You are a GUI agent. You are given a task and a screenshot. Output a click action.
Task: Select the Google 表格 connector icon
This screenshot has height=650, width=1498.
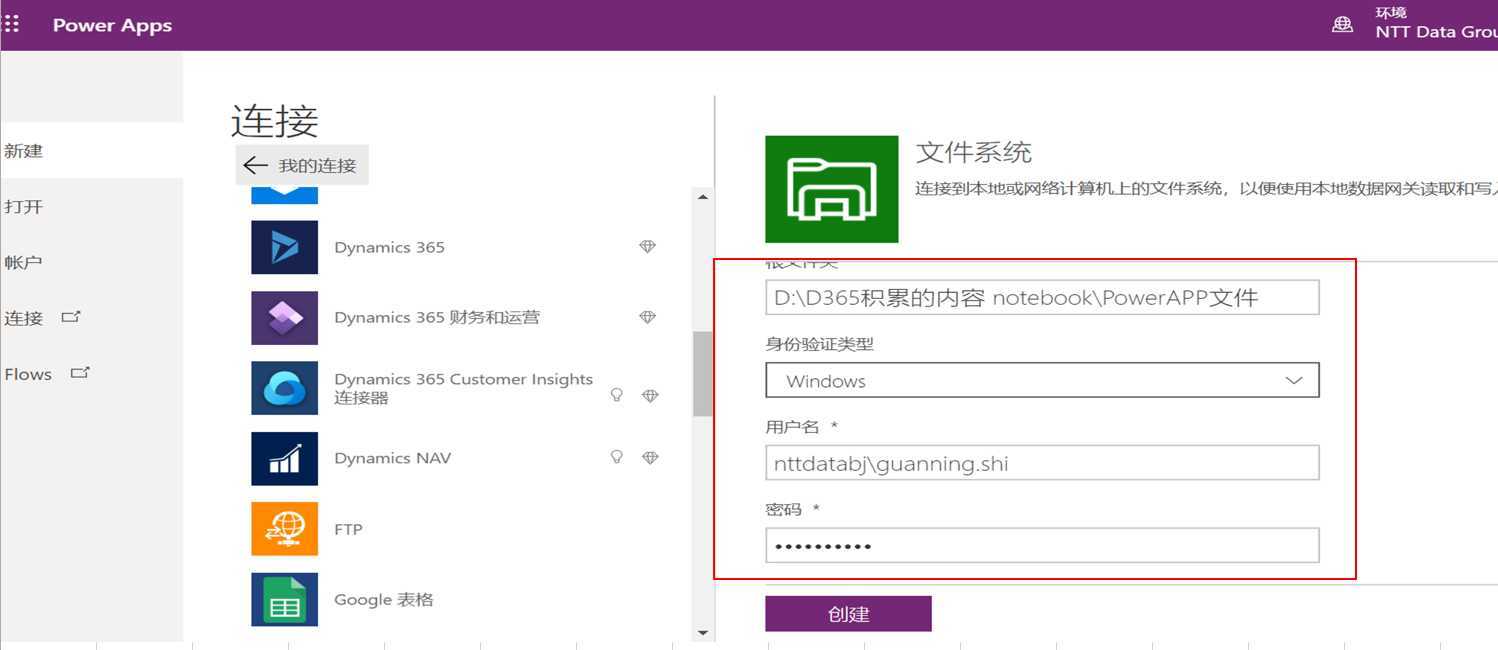[x=284, y=599]
